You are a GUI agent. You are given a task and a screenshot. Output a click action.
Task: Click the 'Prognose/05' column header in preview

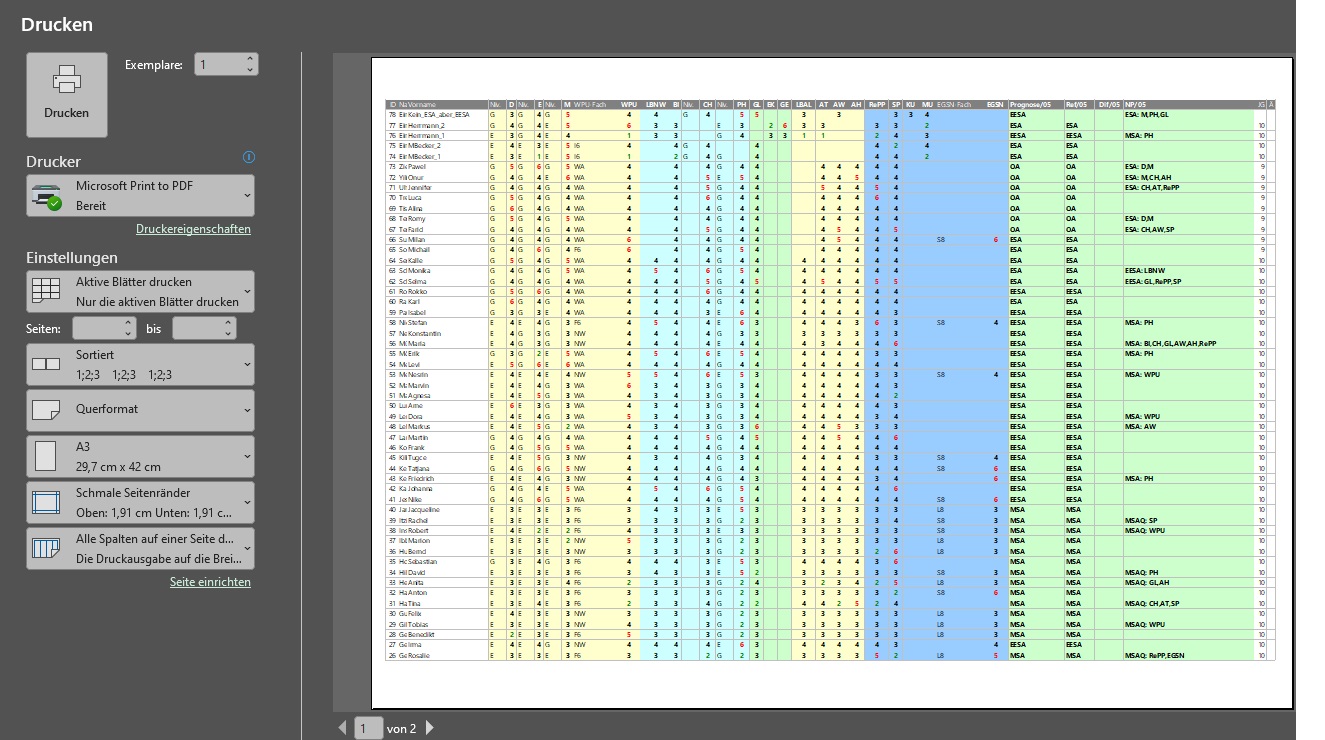coord(1030,104)
